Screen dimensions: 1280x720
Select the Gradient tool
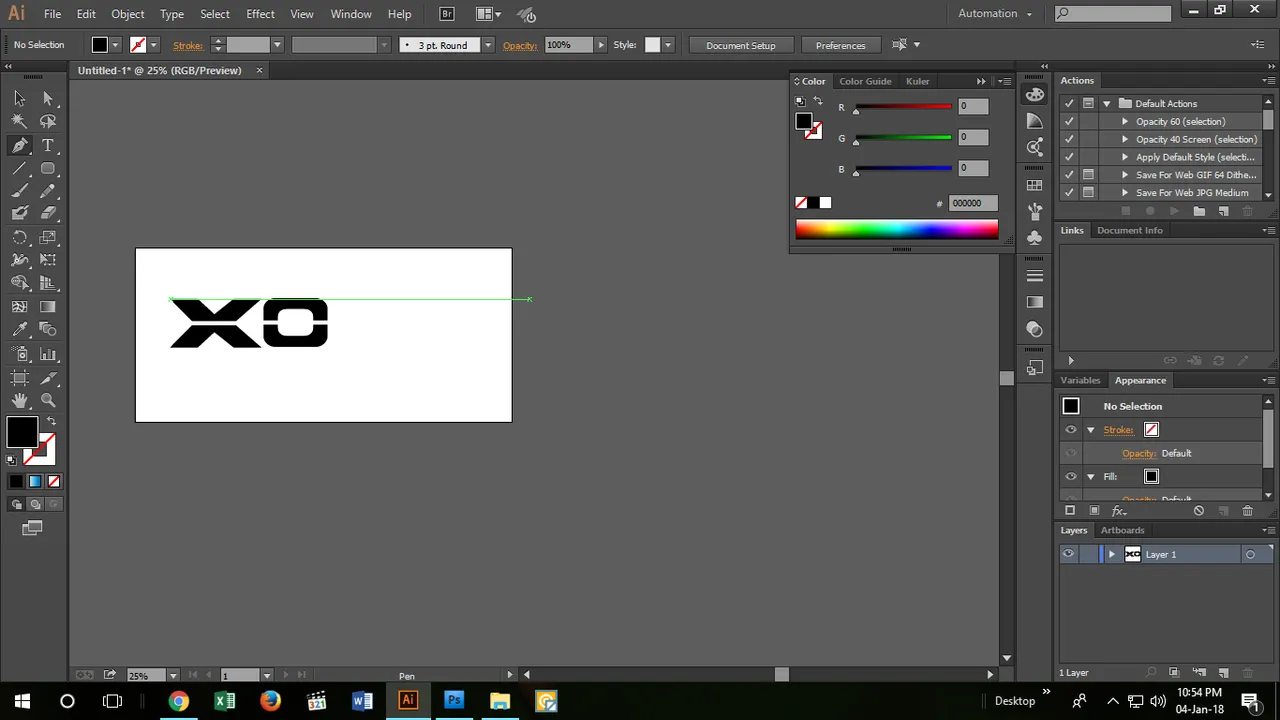pos(48,307)
